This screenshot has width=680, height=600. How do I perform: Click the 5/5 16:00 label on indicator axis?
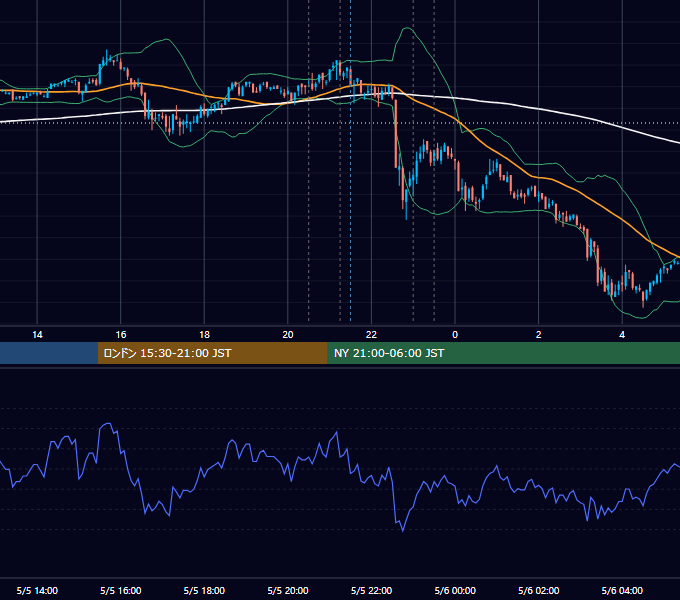tap(121, 590)
